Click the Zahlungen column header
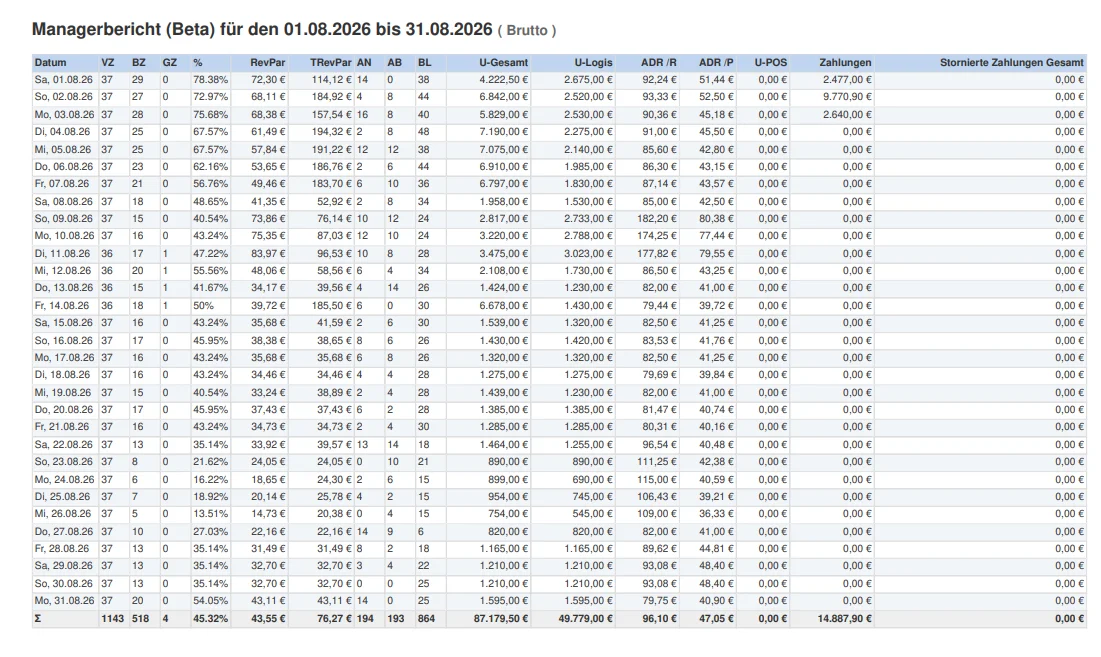Viewport: 1101px width, 657px height. click(845, 62)
